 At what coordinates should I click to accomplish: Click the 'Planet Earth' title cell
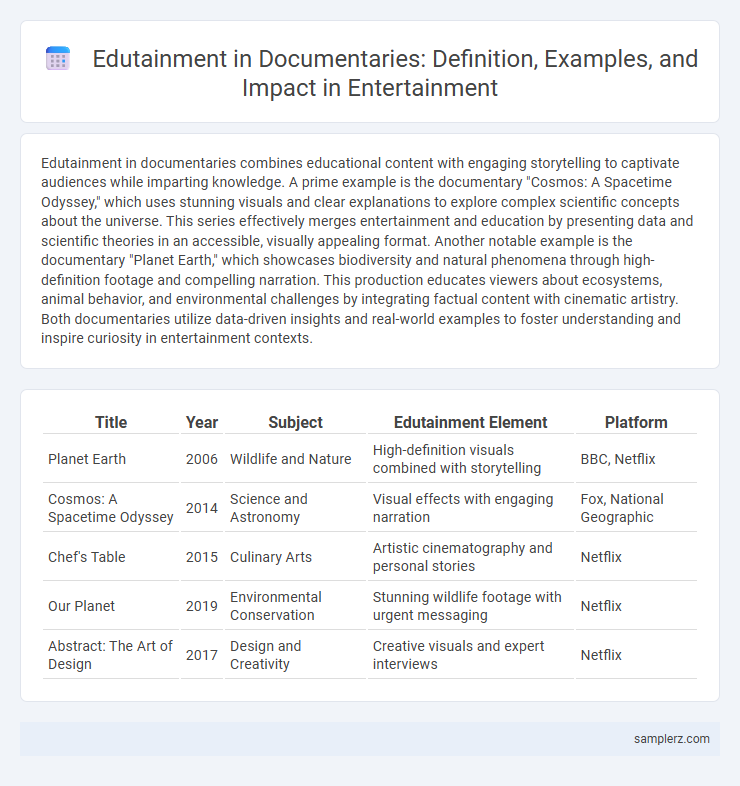(111, 459)
